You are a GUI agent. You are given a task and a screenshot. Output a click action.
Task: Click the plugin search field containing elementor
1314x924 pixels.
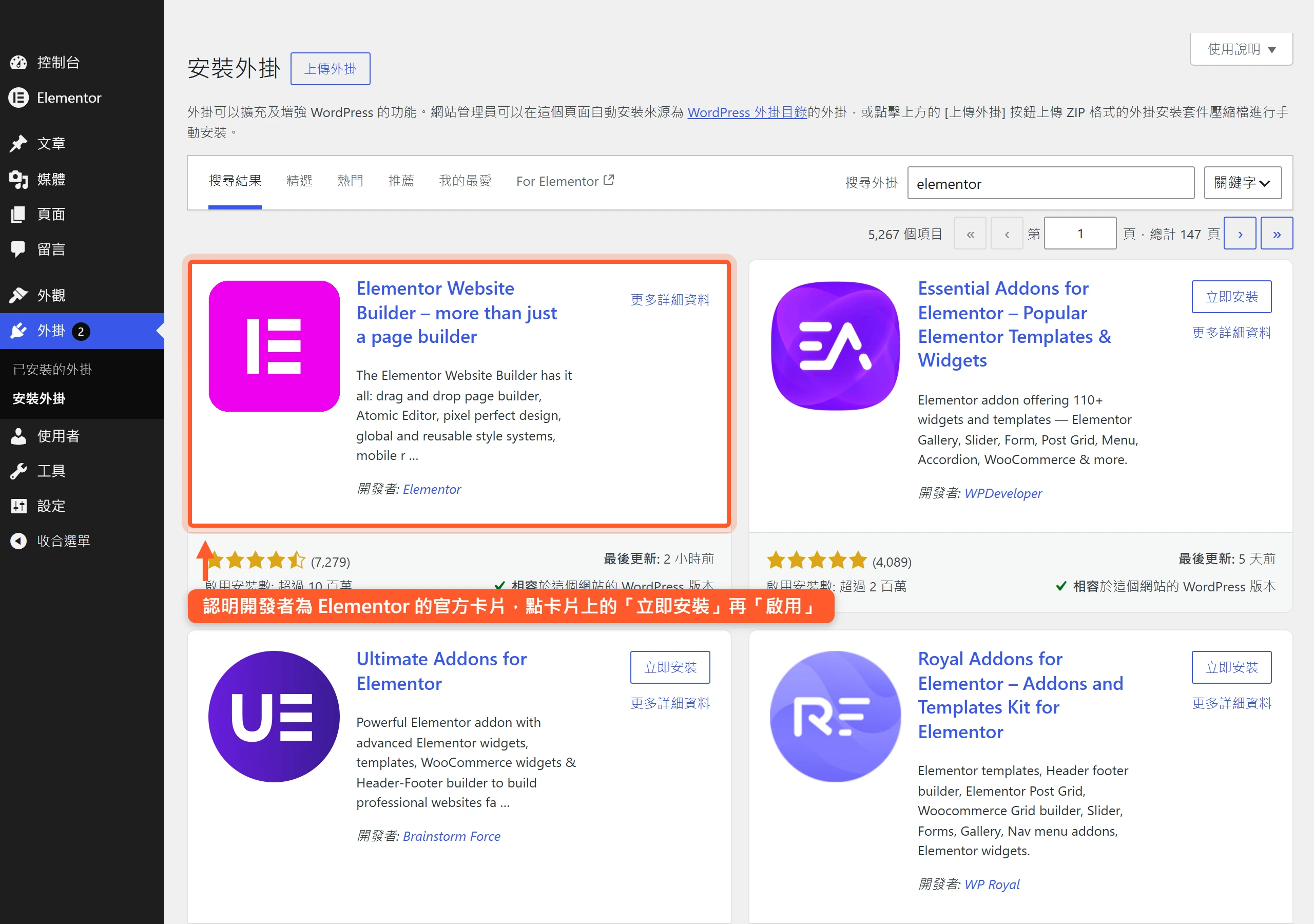pyautogui.click(x=1050, y=183)
